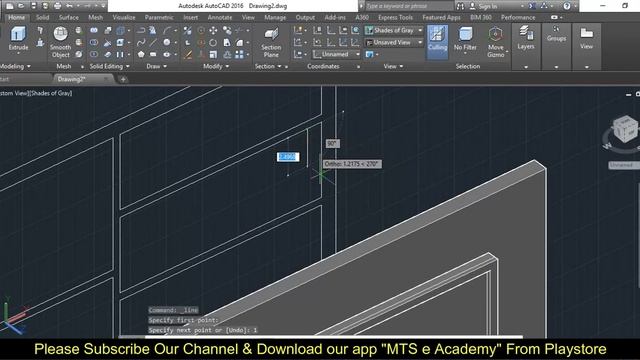Click the keyword search field
Image resolution: width=640 pixels, height=360 pixels.
(408, 6)
